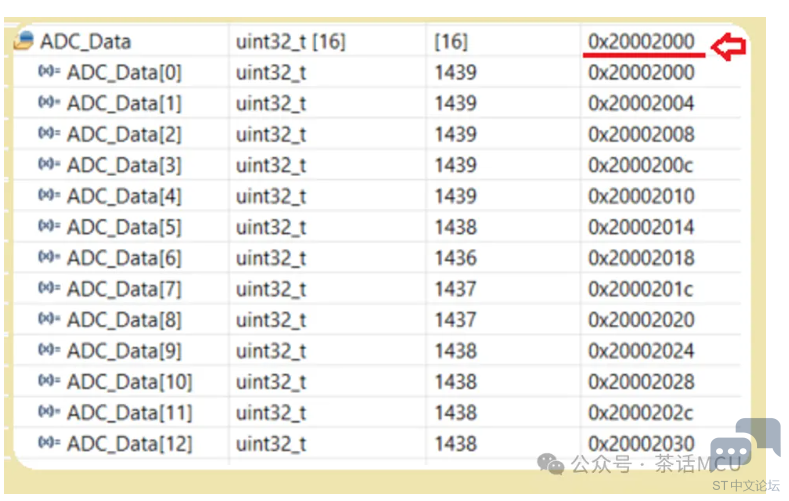Select the ADC_Data[6] name cell
This screenshot has height=501, width=789.
pyautogui.click(x=124, y=259)
